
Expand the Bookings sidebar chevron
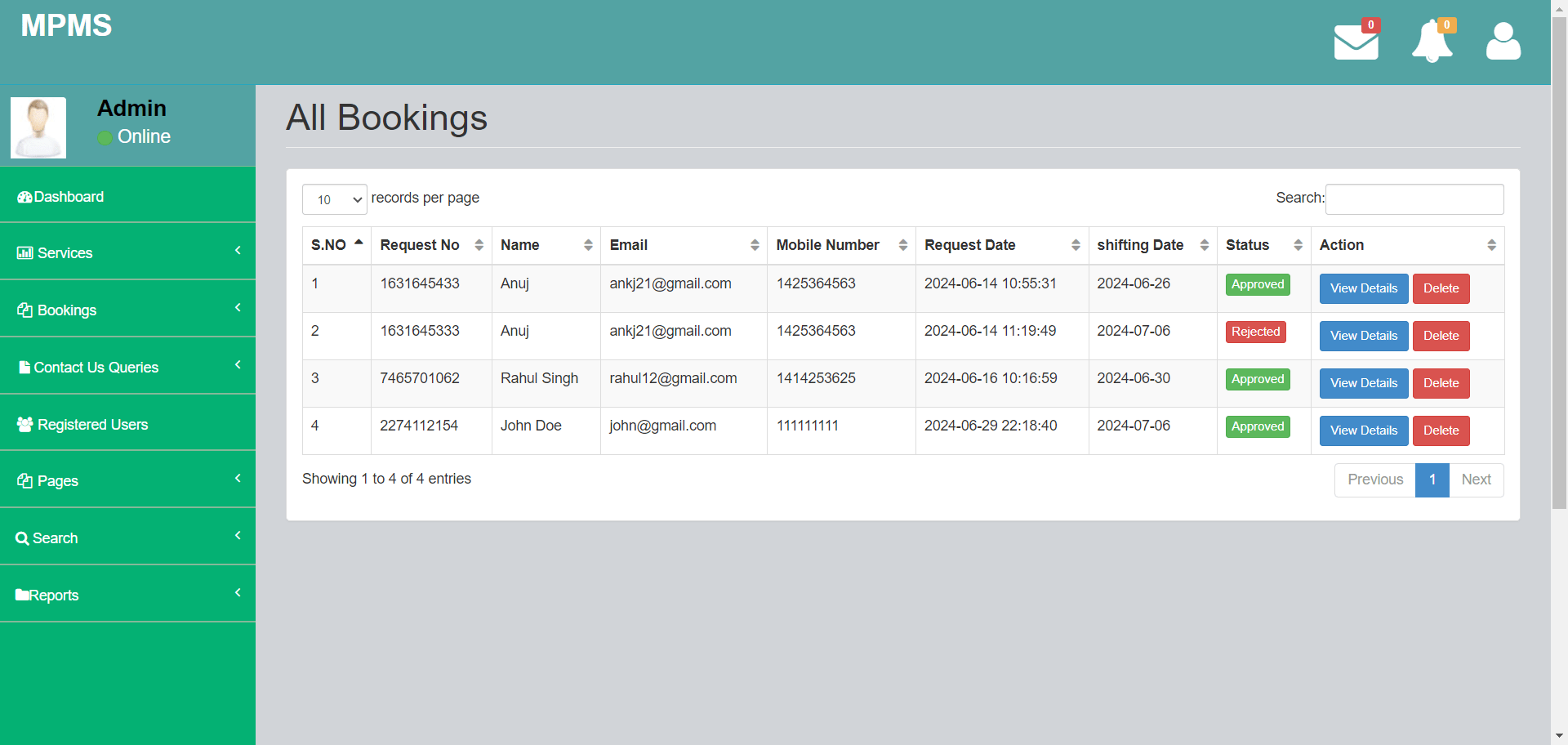(238, 309)
